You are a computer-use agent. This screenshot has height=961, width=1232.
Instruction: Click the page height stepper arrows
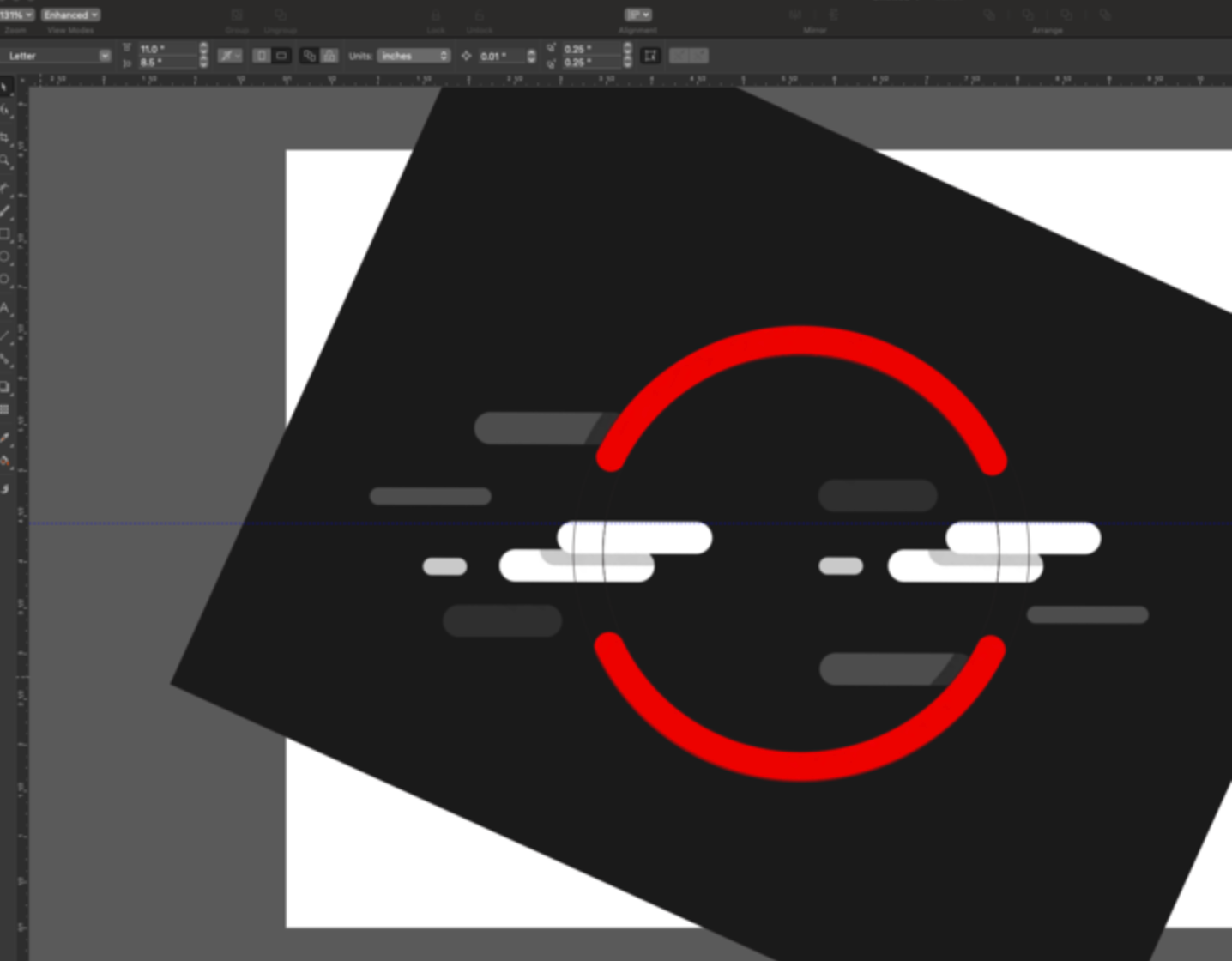[x=203, y=62]
